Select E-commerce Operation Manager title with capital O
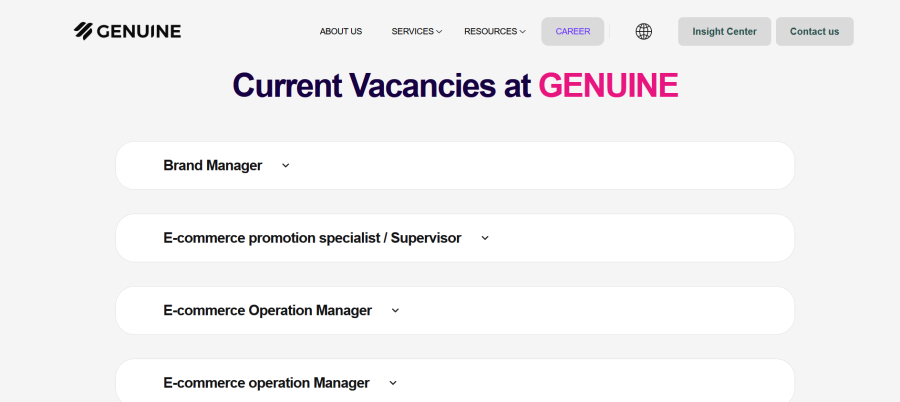900x402 pixels. (x=267, y=310)
